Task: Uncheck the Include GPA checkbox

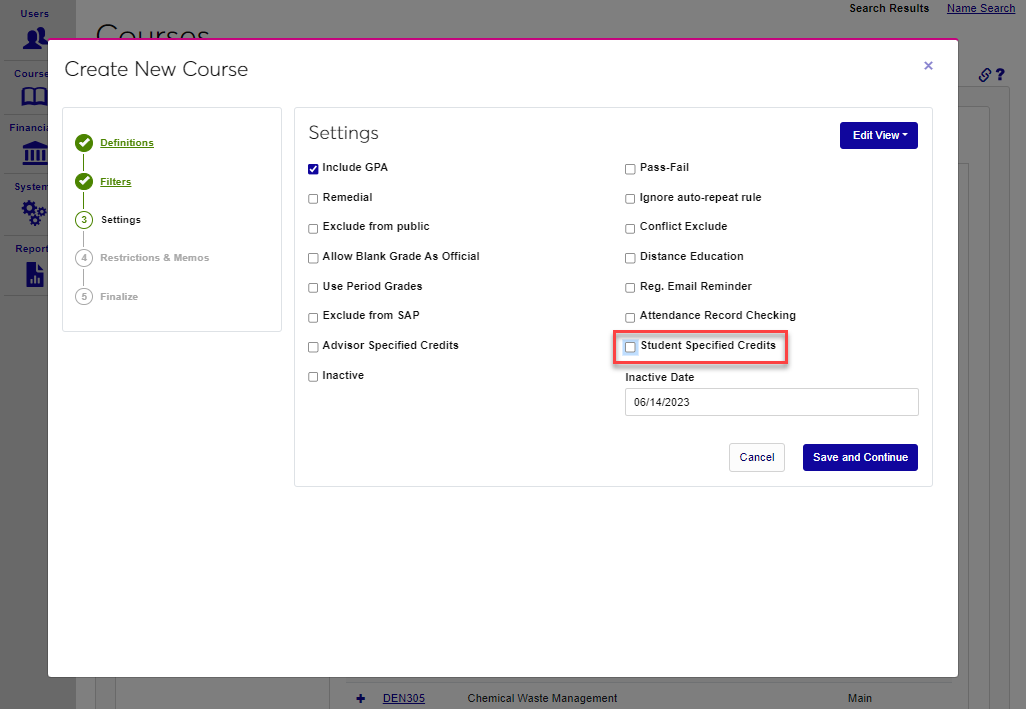Action: (313, 169)
